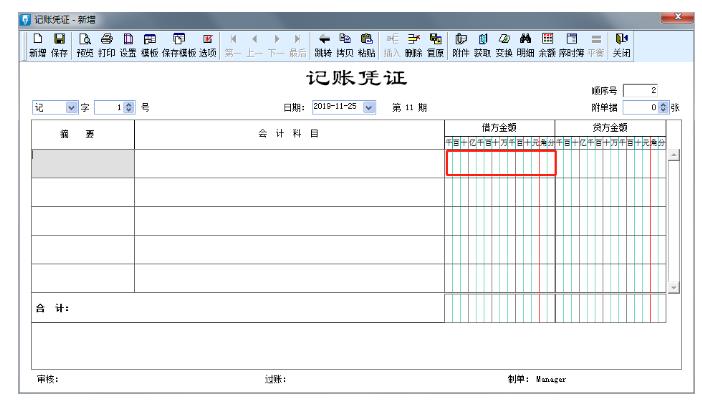702x402 pixels.
Task: Click the voucher number stepper beside 字
Action: 127,107
